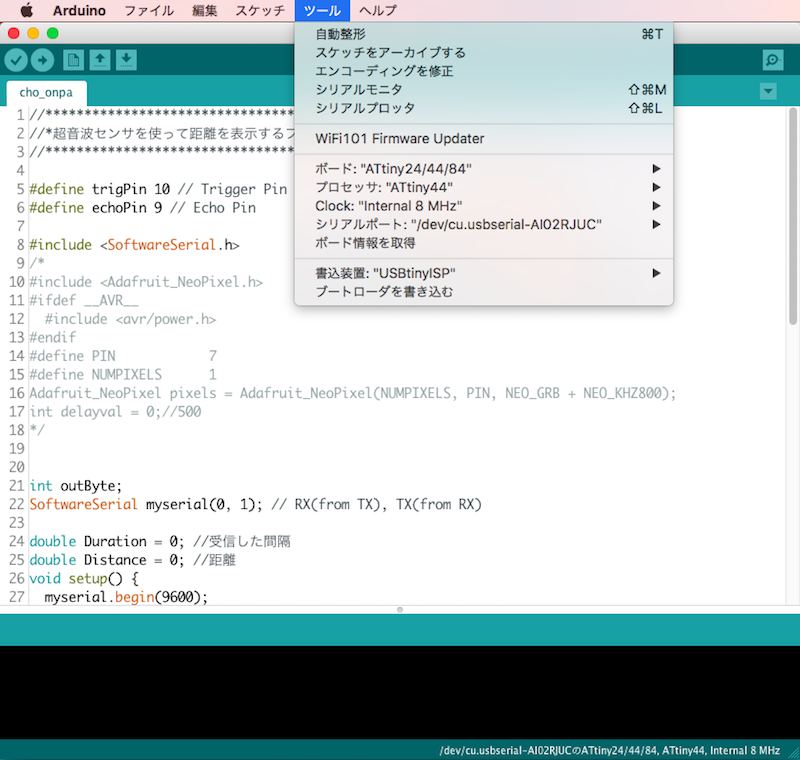This screenshot has width=800, height=760.
Task: Click the '#define NUMPIXELS 1' line
Action: point(123,374)
